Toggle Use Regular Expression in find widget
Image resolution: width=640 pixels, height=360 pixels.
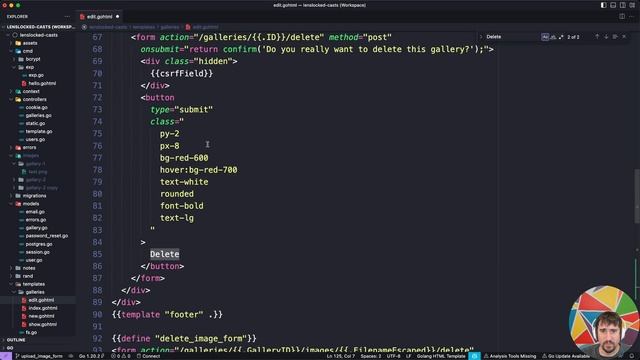[x=561, y=37]
